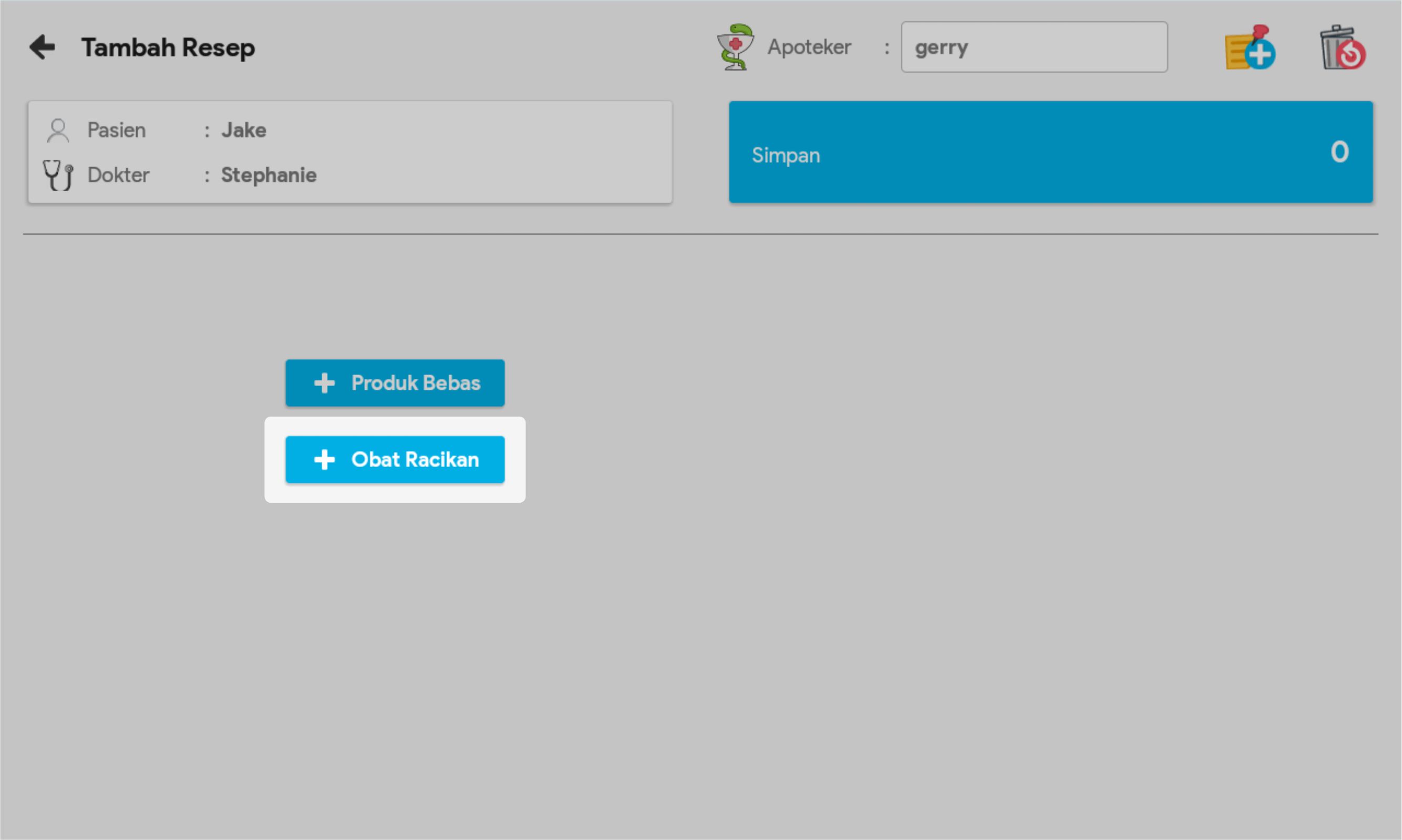Click the Tambah Resep page title

(x=168, y=48)
